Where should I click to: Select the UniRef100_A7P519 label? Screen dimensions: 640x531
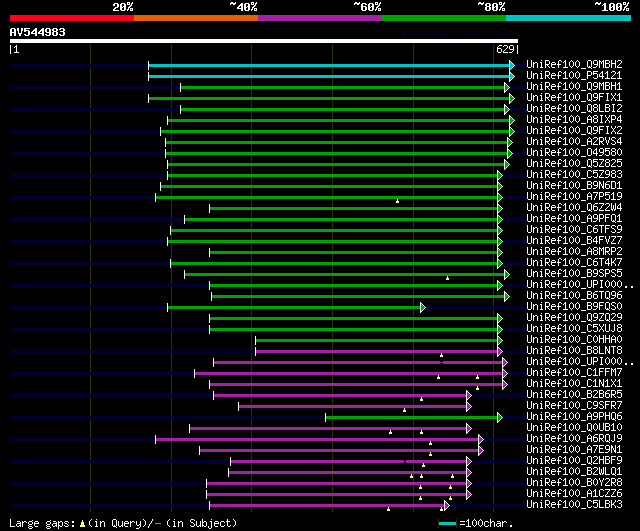[x=574, y=196]
